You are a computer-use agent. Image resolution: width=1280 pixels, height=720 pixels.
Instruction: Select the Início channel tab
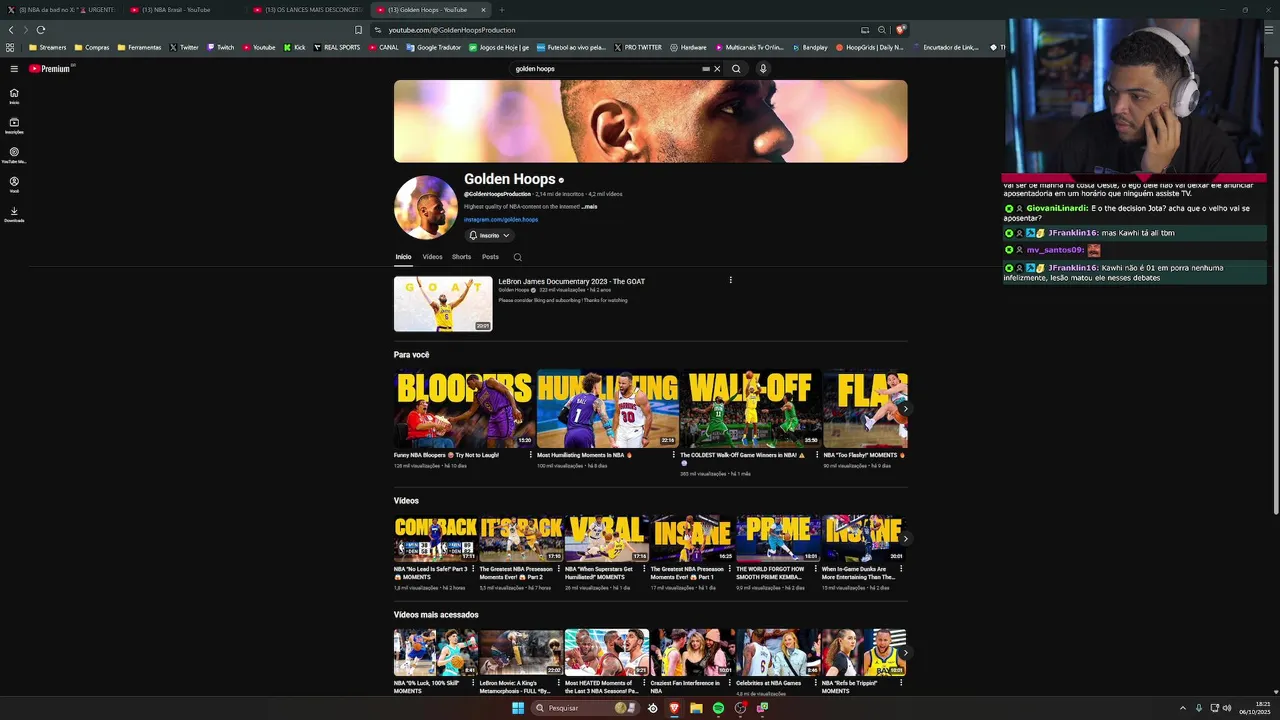[403, 257]
